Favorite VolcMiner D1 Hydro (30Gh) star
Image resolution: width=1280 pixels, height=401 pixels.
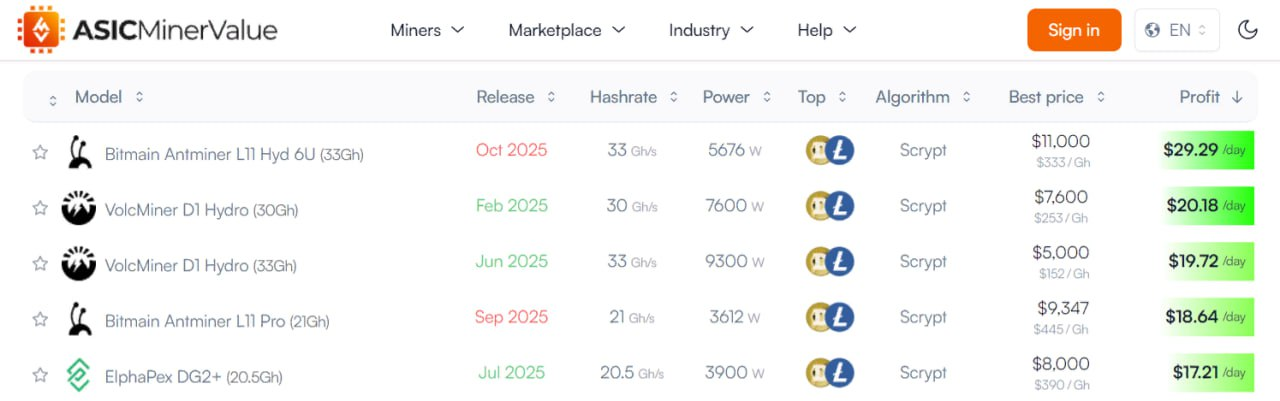tap(40, 208)
